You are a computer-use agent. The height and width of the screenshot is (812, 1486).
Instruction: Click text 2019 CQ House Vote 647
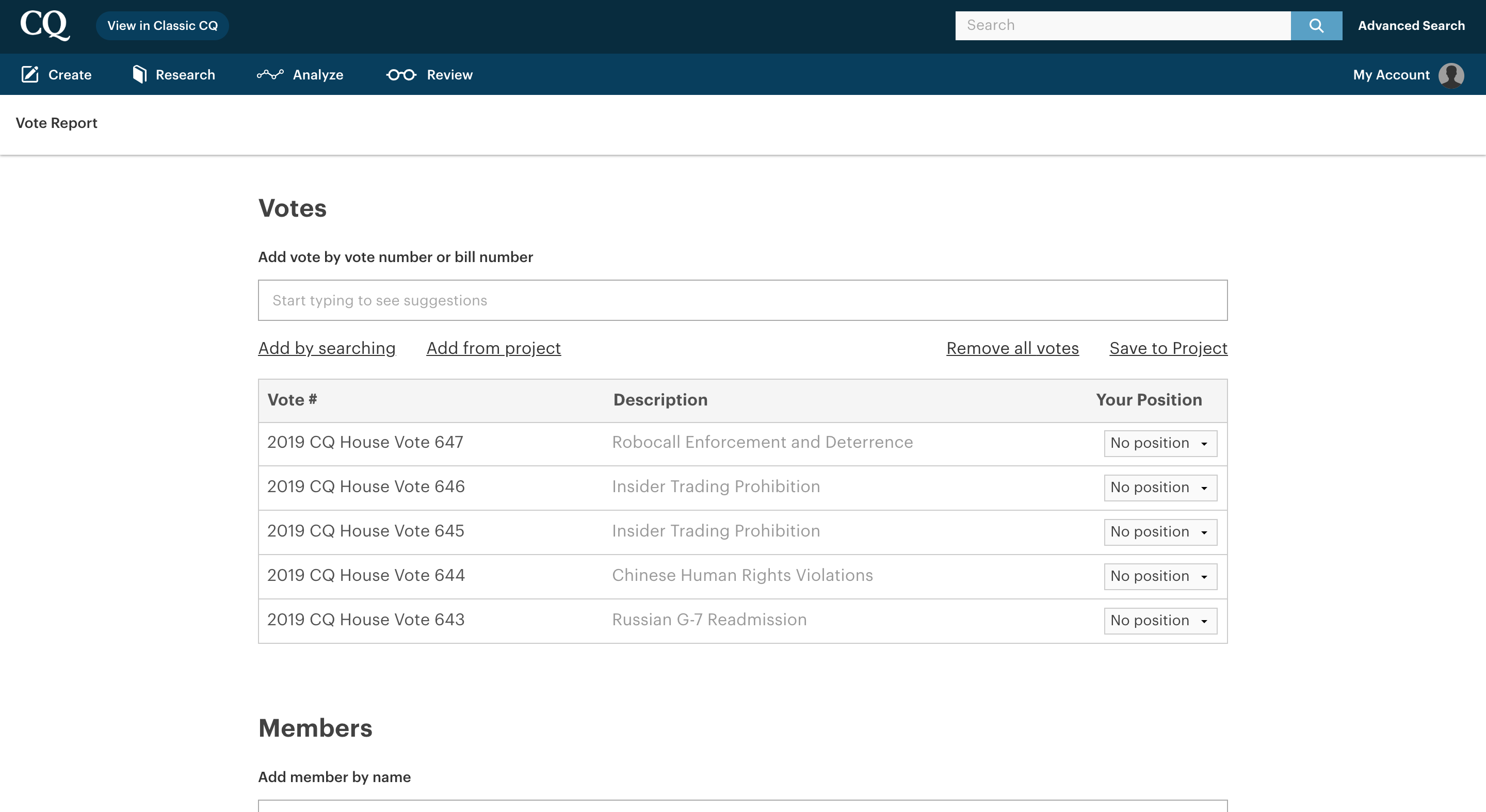coord(365,442)
